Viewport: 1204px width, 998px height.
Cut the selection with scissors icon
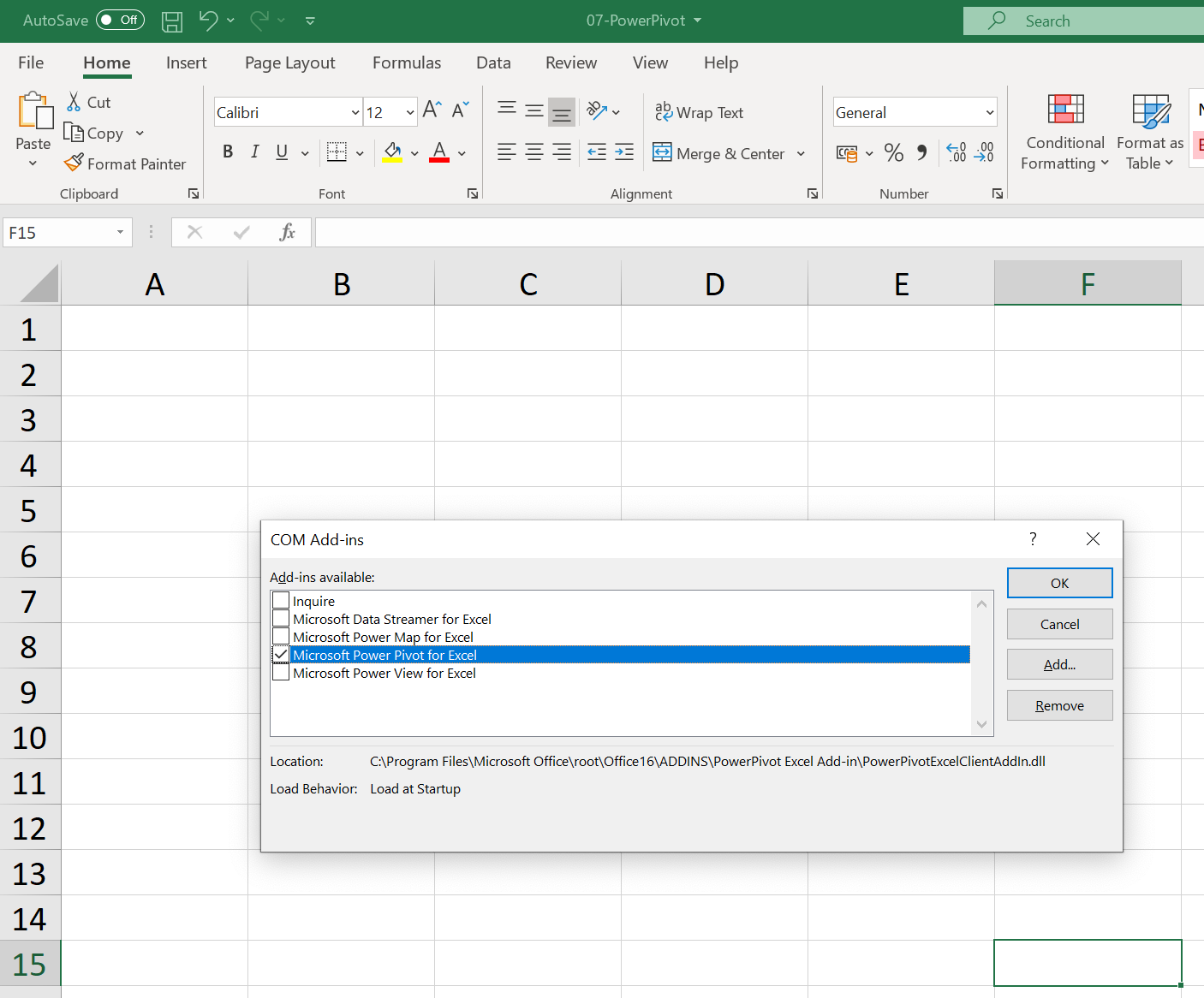pyautogui.click(x=75, y=102)
